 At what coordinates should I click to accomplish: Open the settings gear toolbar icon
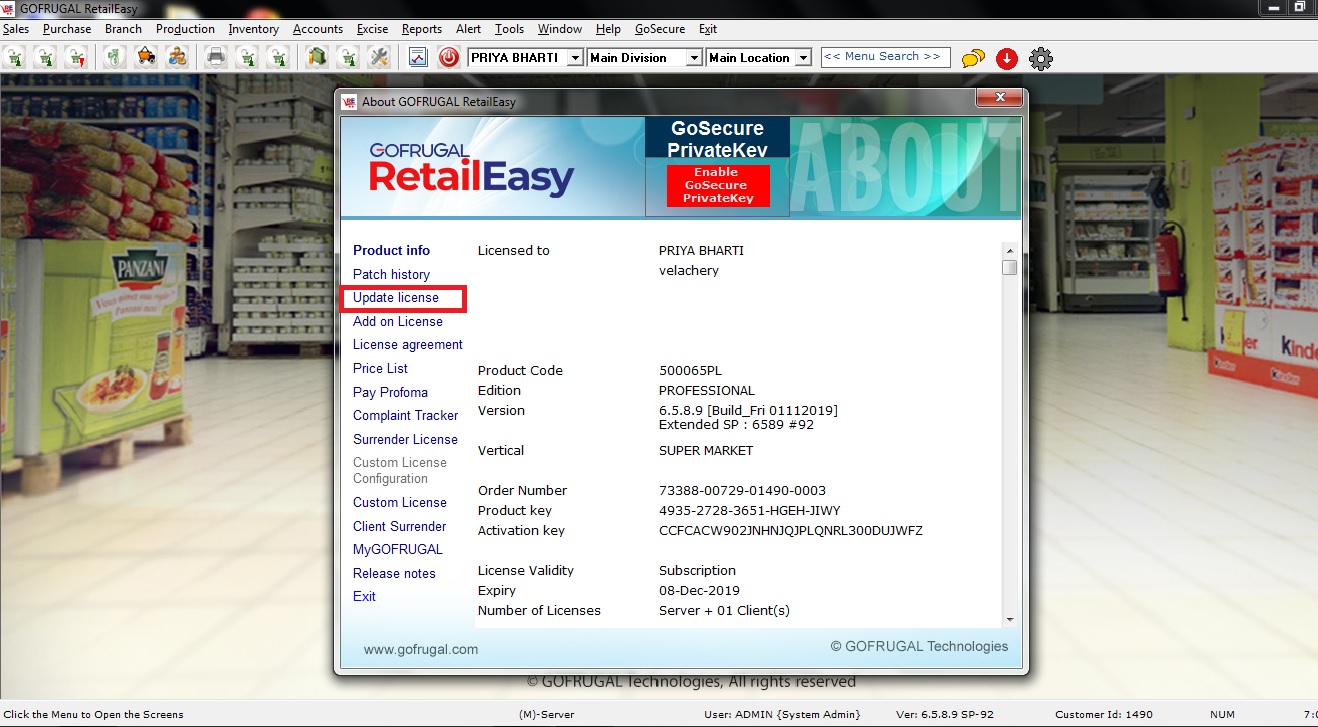pos(1041,59)
